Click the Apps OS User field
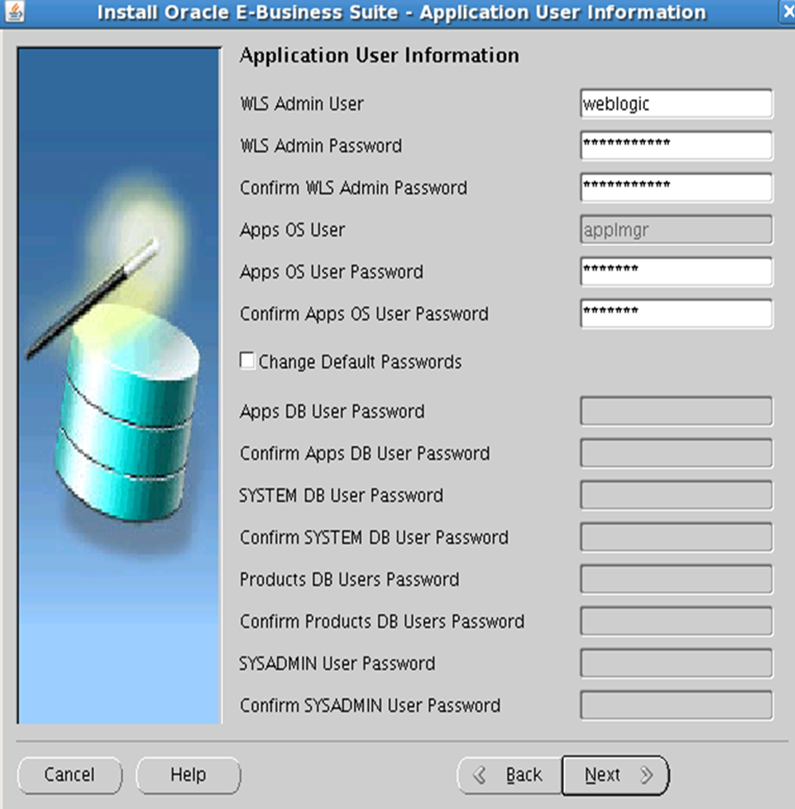Viewport: 795px width, 809px height. point(676,230)
